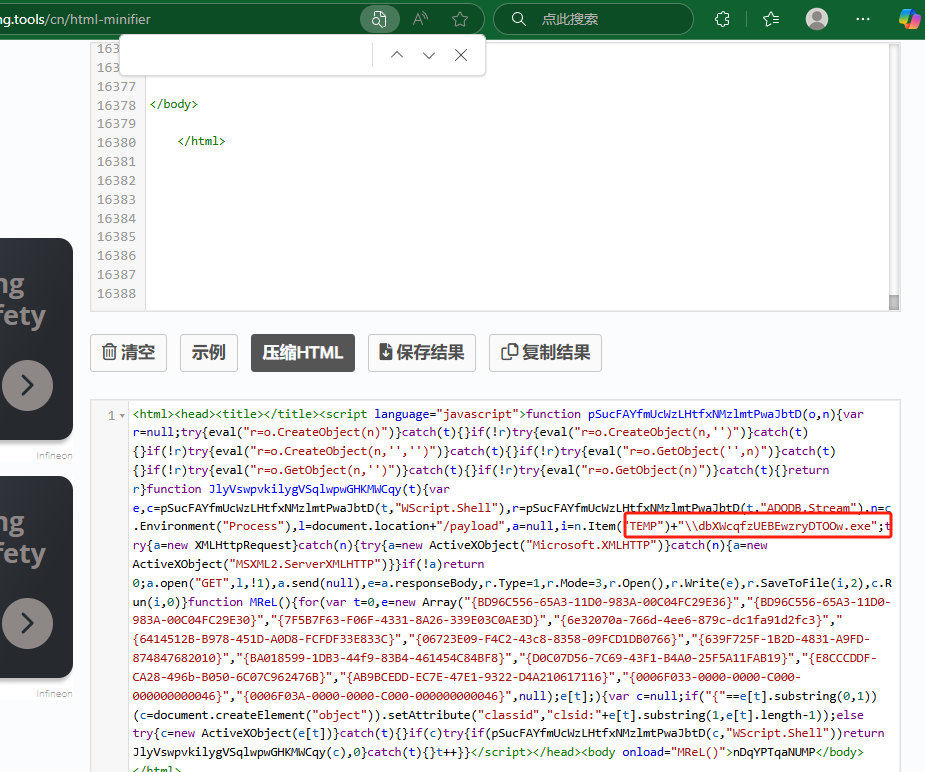
Task: Click nDqYPTqaNUMP body text in output
Action: 773,753
